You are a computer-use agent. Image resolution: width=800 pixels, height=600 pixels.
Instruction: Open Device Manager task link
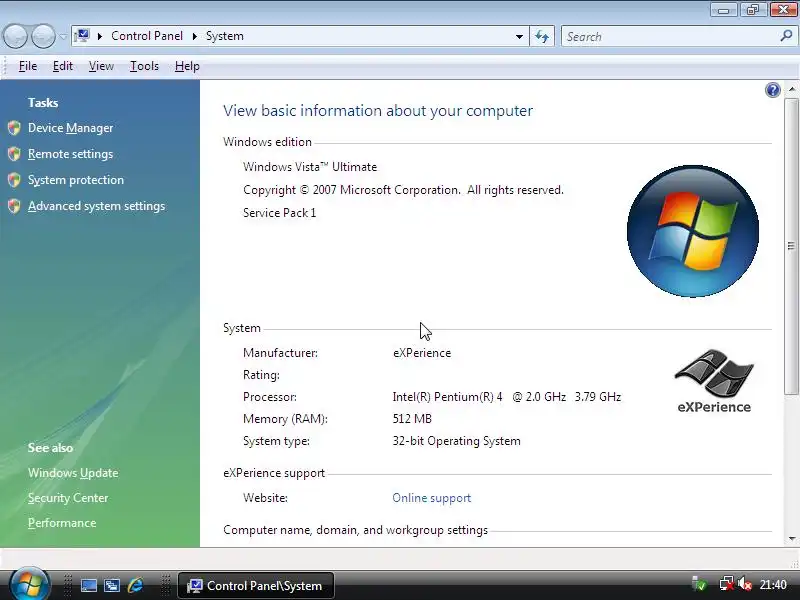point(70,128)
